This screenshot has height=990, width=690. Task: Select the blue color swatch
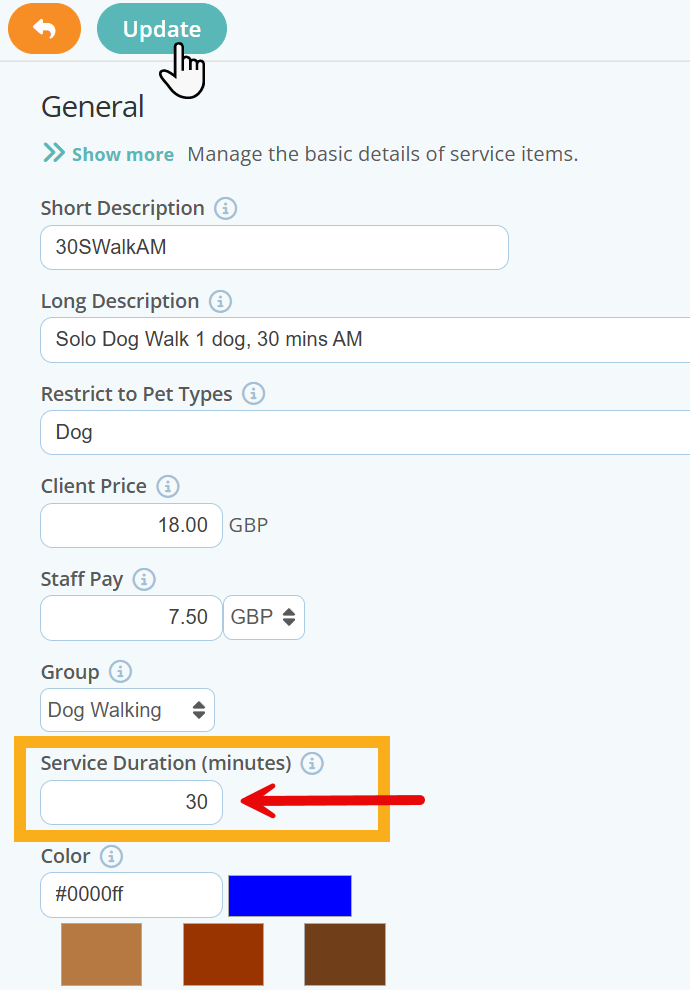289,895
